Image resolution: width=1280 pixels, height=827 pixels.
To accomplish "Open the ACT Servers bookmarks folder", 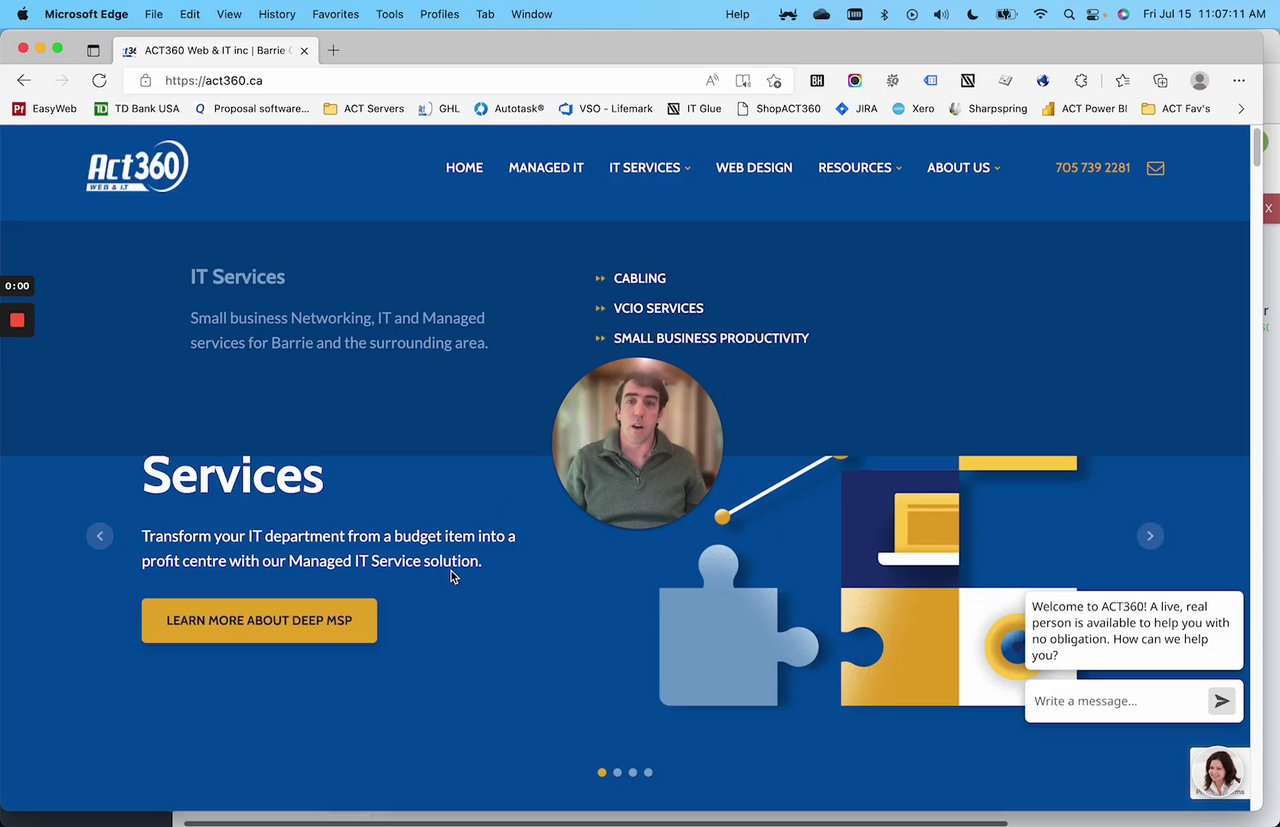I will point(363,108).
